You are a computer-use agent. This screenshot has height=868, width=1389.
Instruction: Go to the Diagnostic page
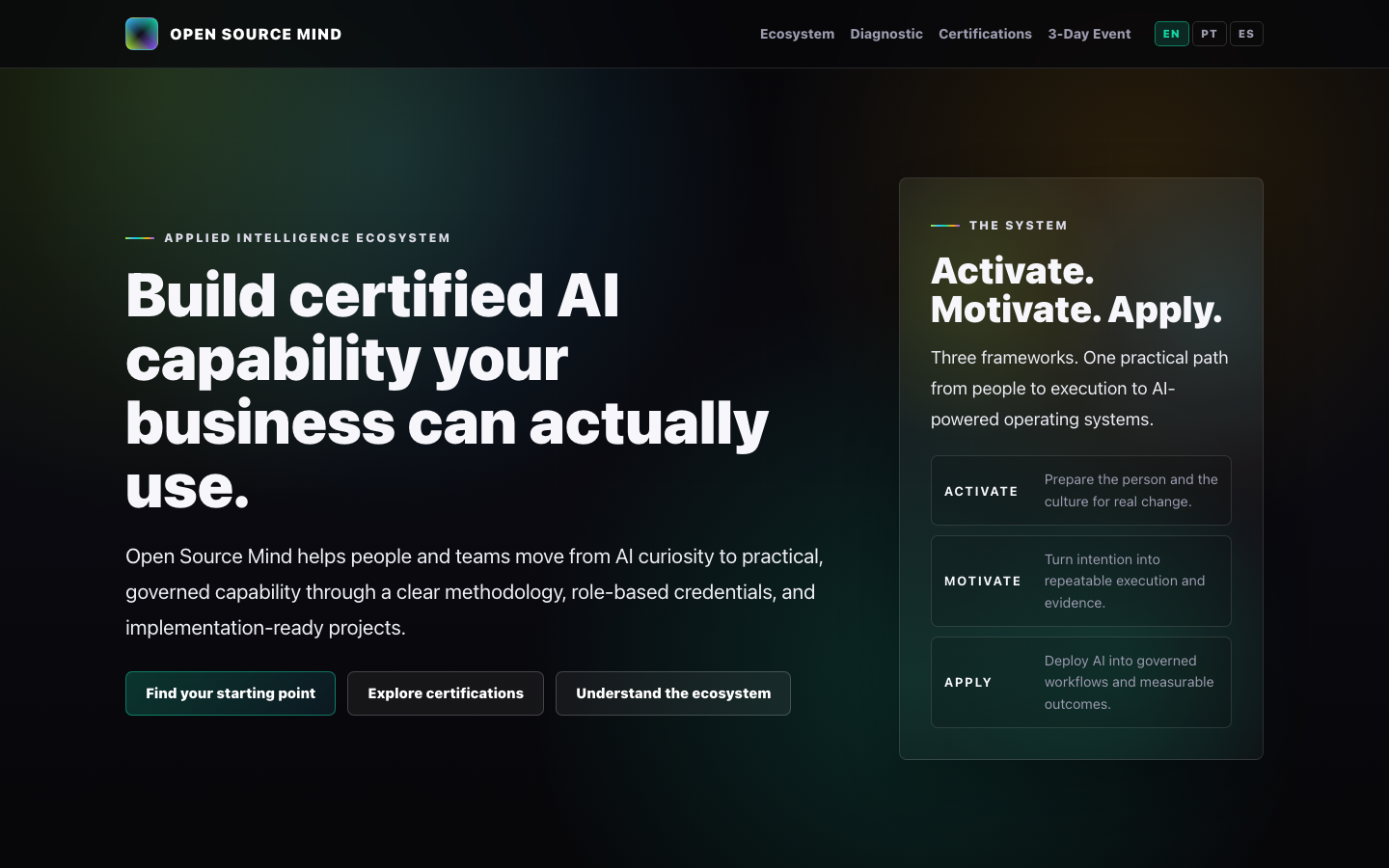coord(886,34)
